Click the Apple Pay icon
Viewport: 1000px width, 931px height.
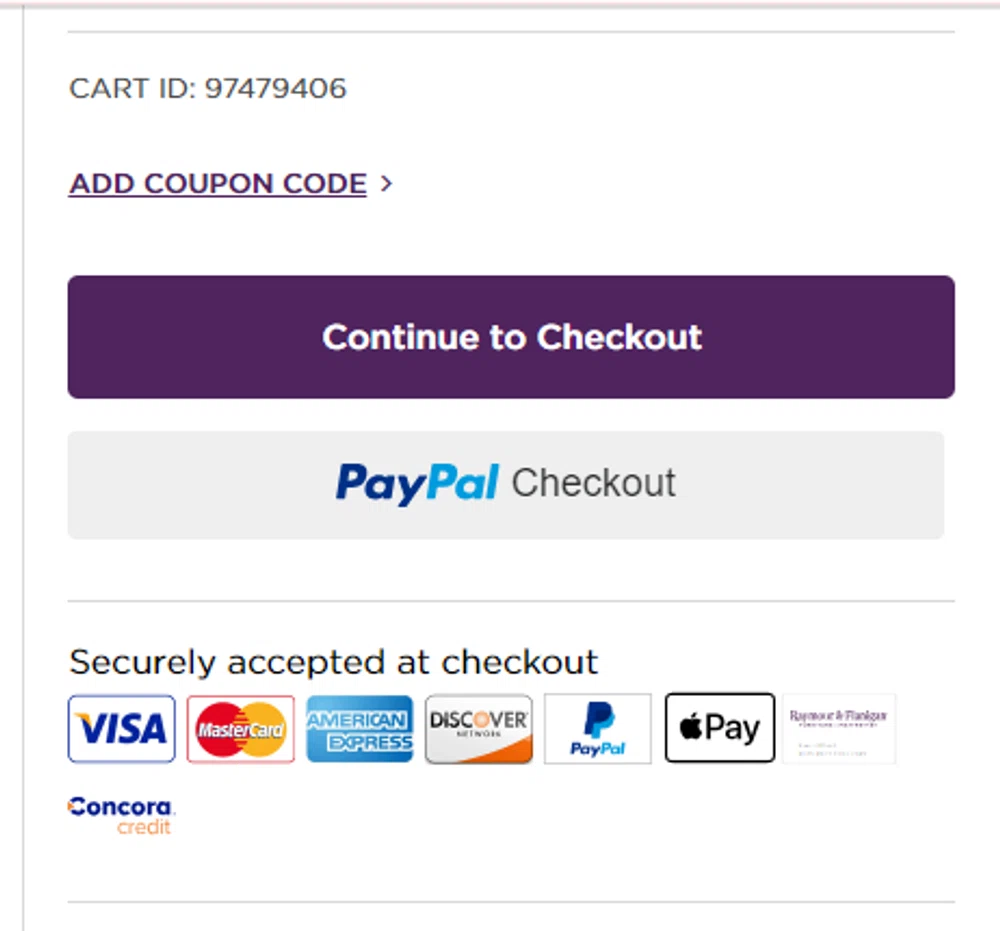coord(719,728)
